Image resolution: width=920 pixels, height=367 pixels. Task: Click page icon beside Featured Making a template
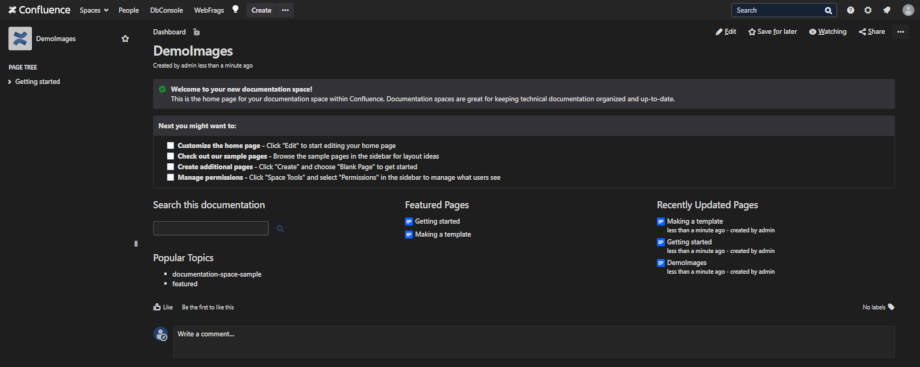click(x=409, y=234)
